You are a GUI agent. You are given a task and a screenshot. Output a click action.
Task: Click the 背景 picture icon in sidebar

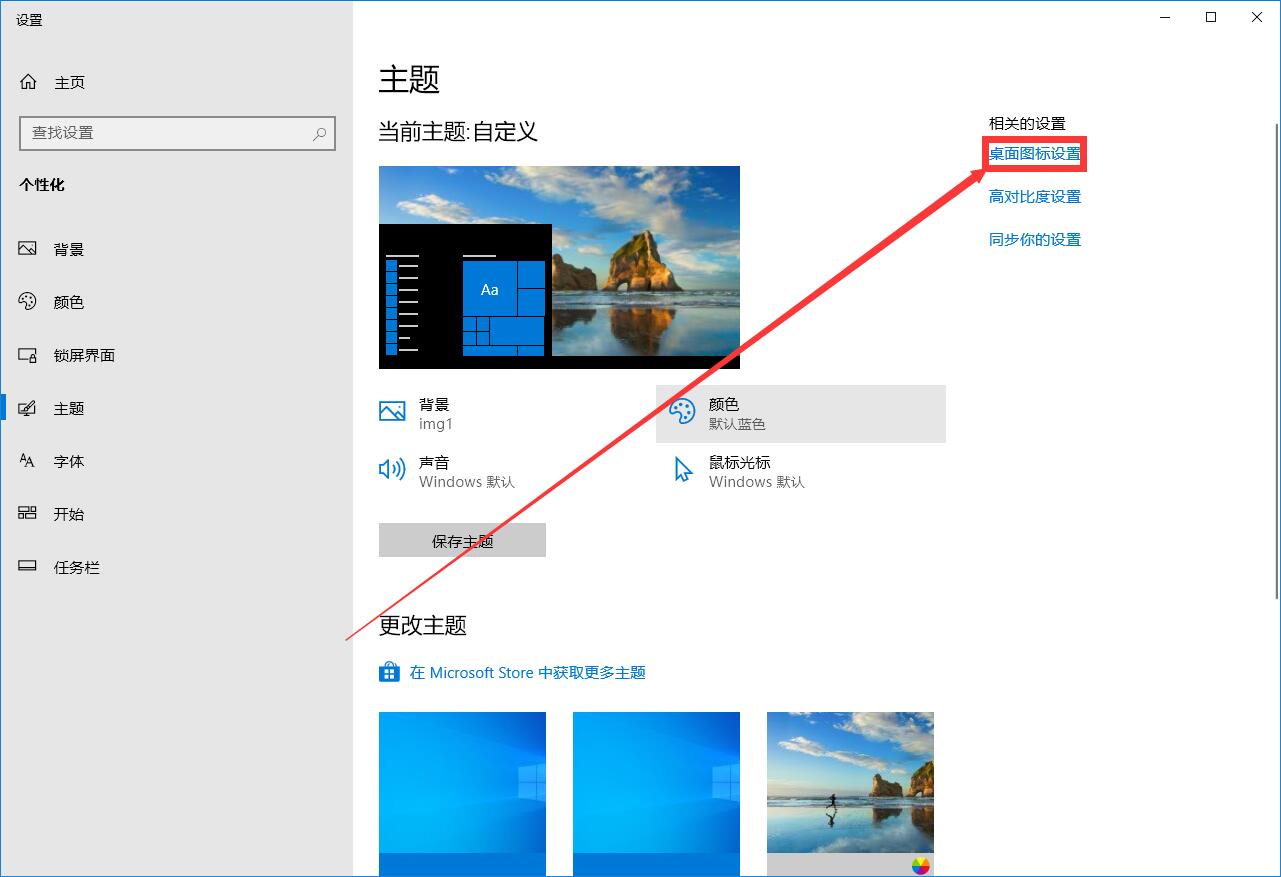(x=28, y=249)
